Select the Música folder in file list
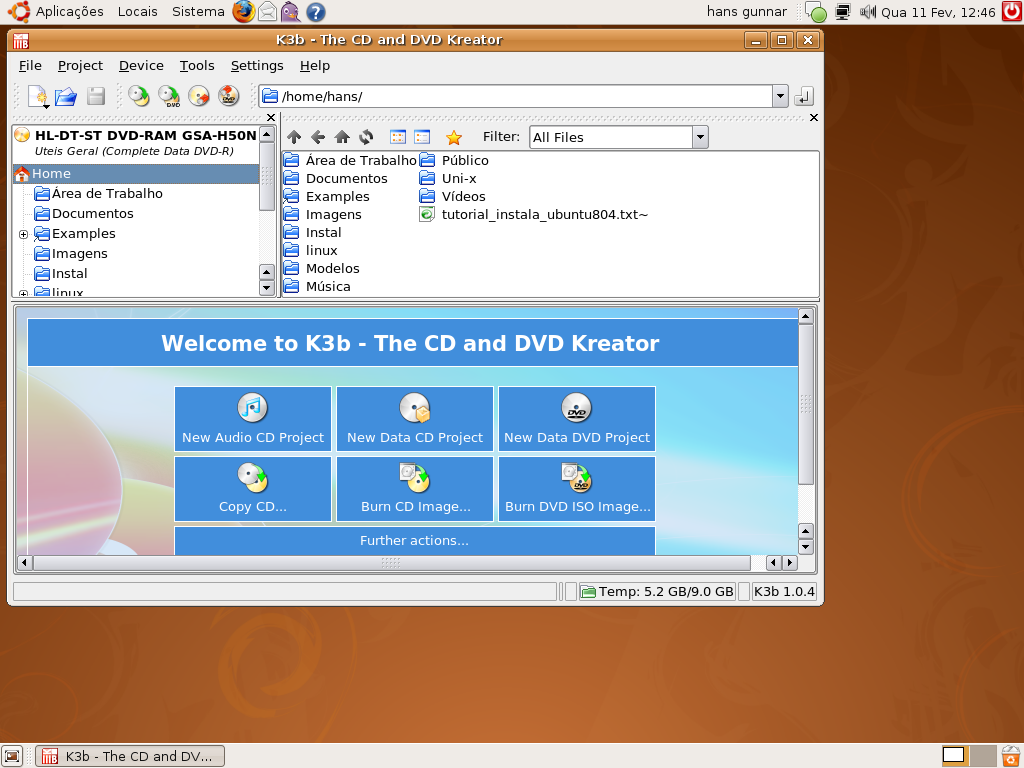1024x768 pixels. (x=317, y=286)
